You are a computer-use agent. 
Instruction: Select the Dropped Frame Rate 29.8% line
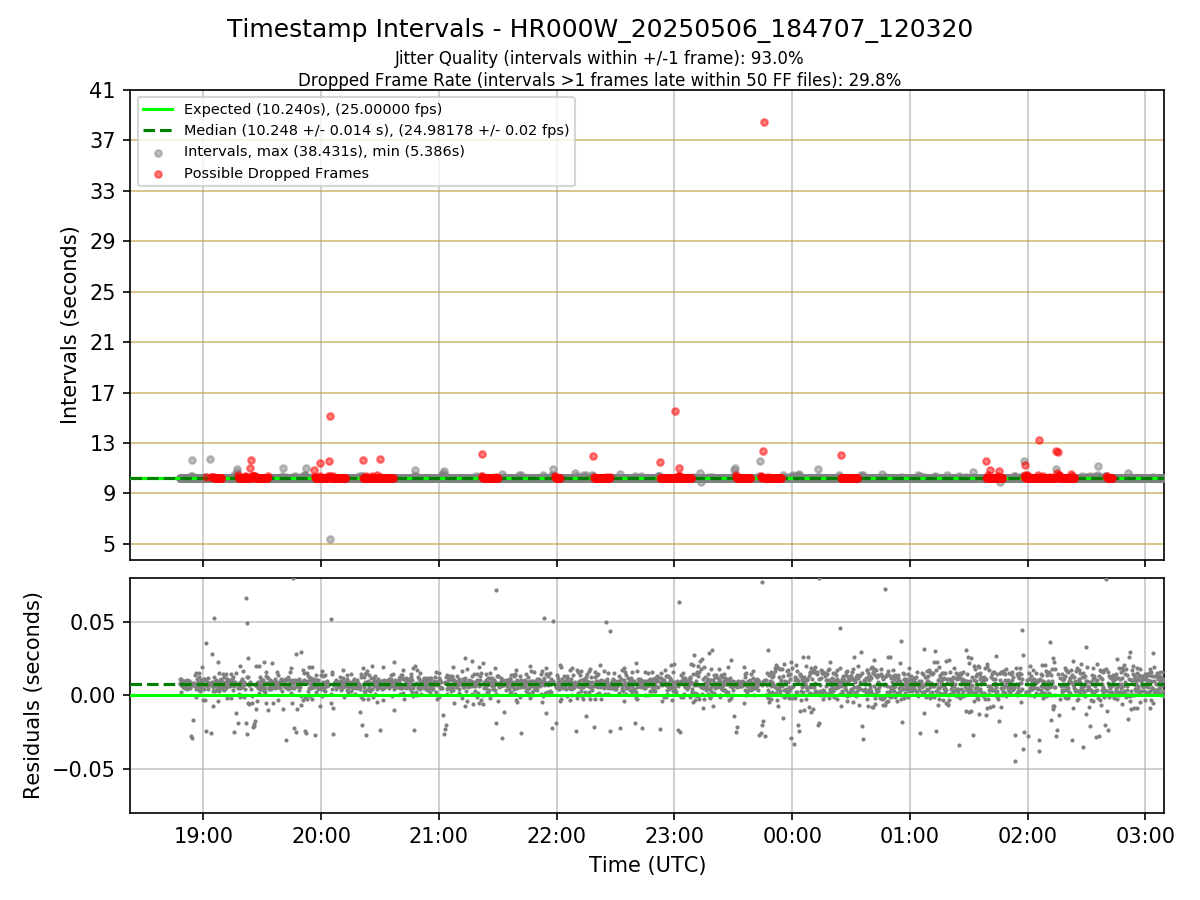click(599, 80)
